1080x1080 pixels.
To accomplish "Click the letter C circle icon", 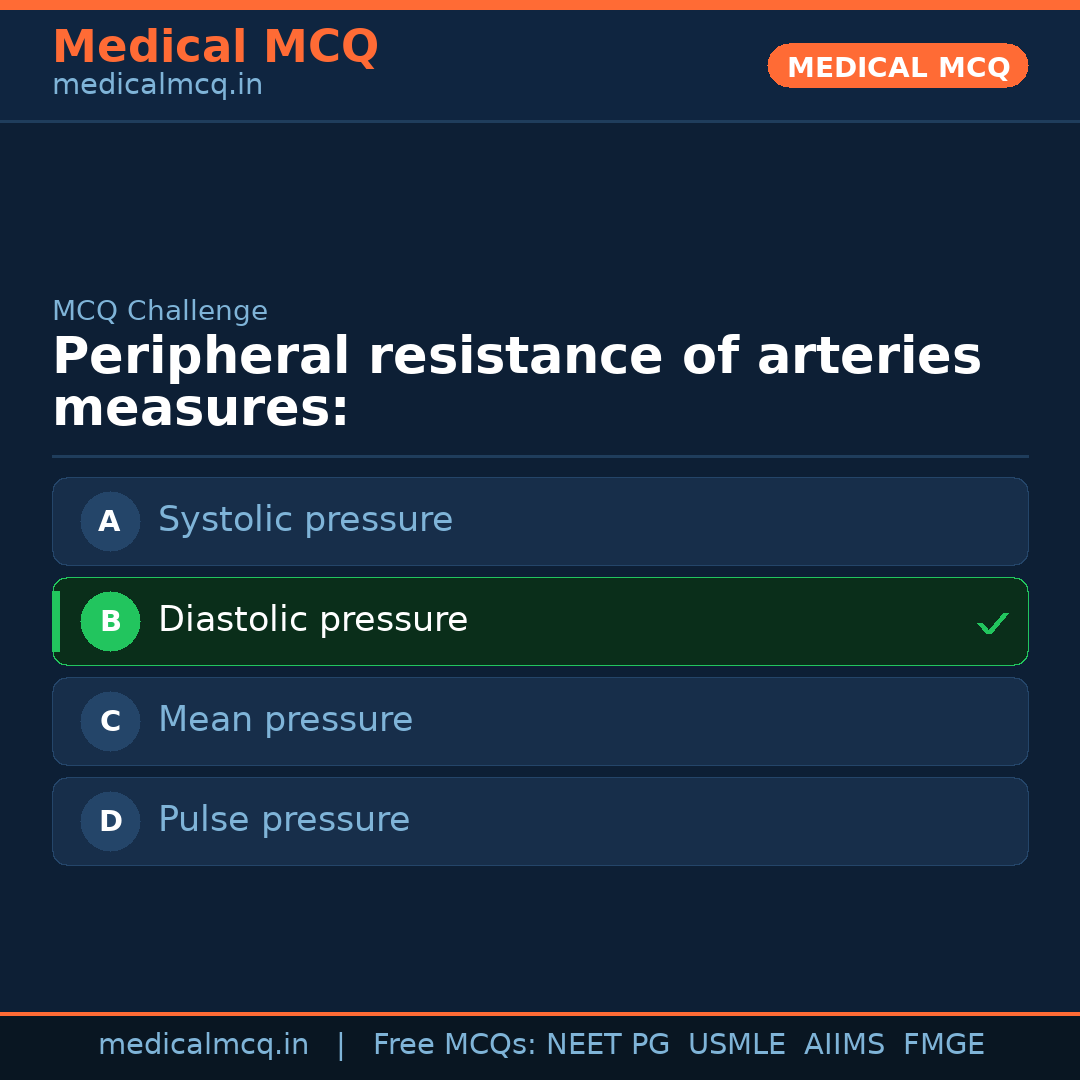I will (x=110, y=721).
